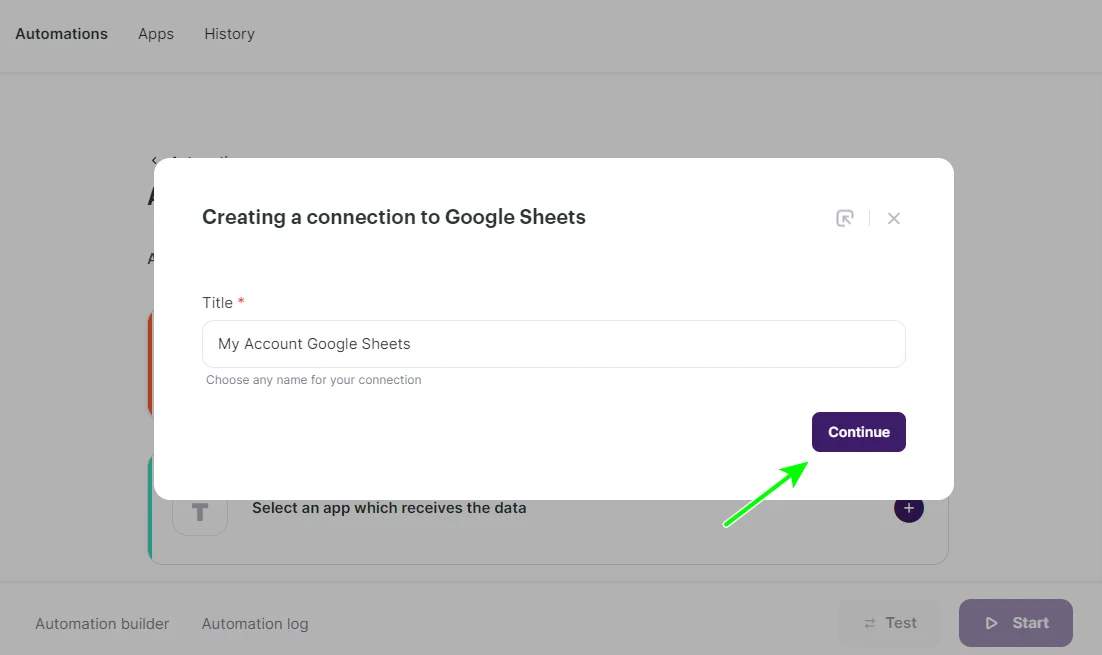Switch to the Automation builder tab
1102x655 pixels.
[x=102, y=624]
